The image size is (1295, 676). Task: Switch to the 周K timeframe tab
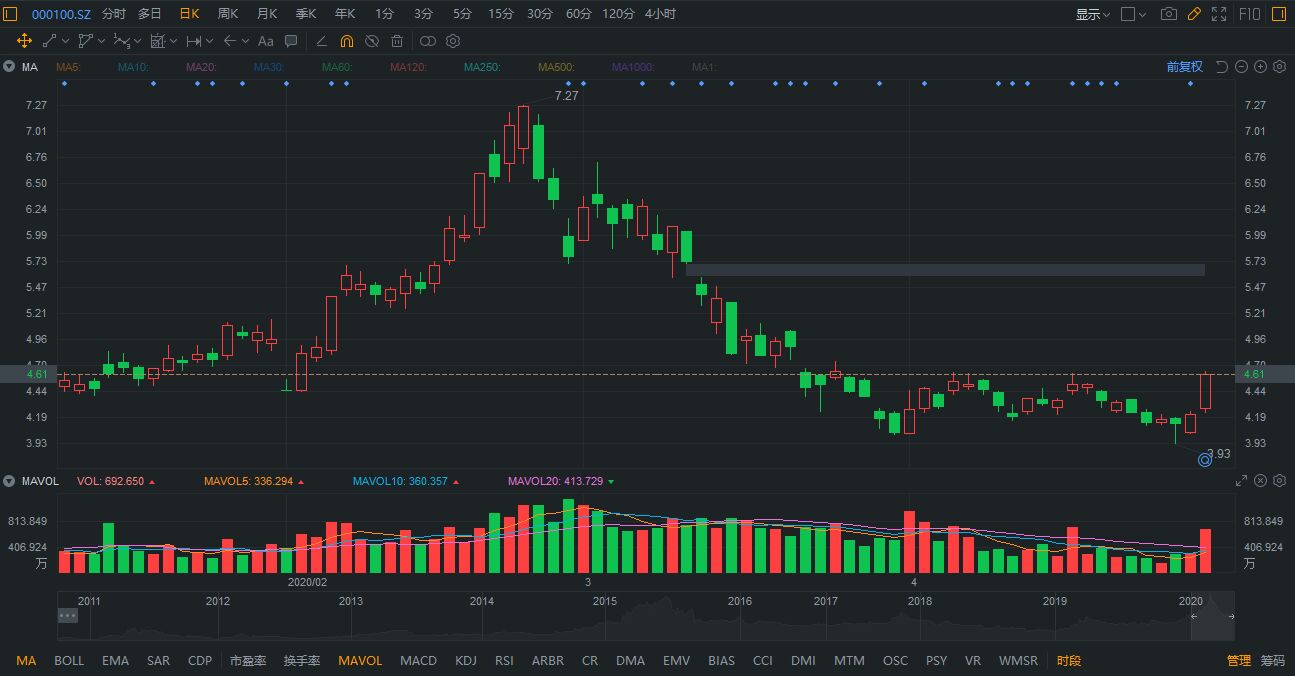click(x=228, y=14)
